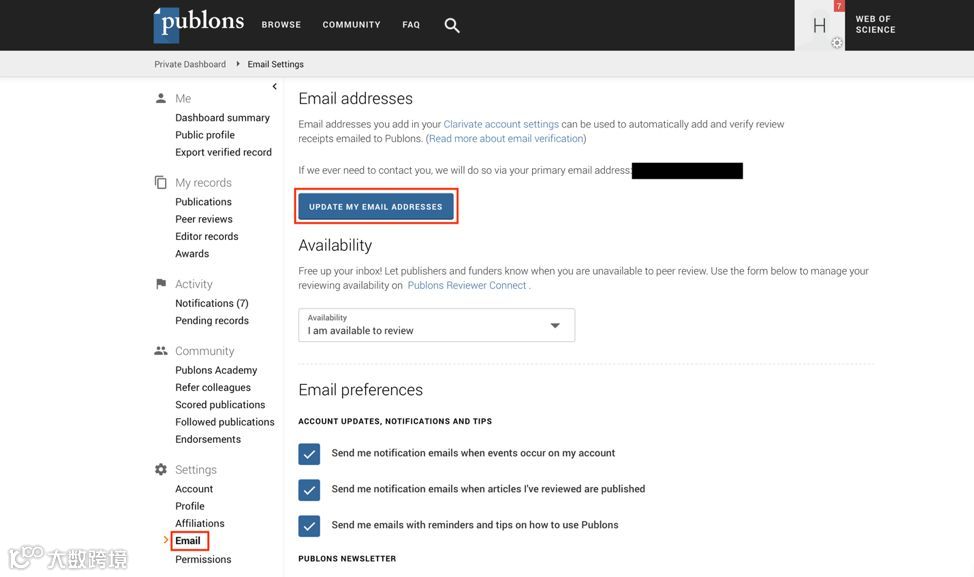Toggle notification emails for account events

[x=309, y=454]
